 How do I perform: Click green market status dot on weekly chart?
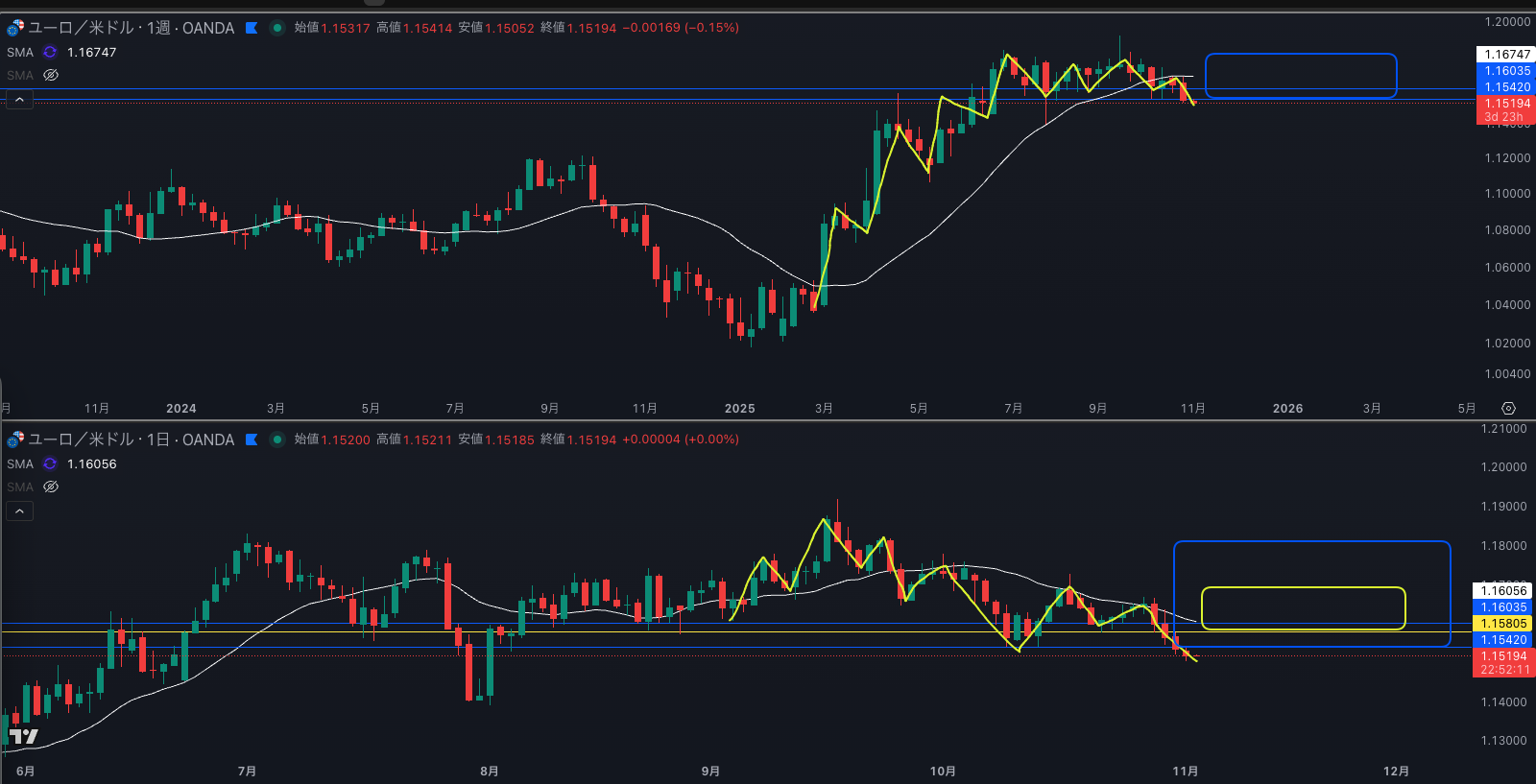(277, 28)
